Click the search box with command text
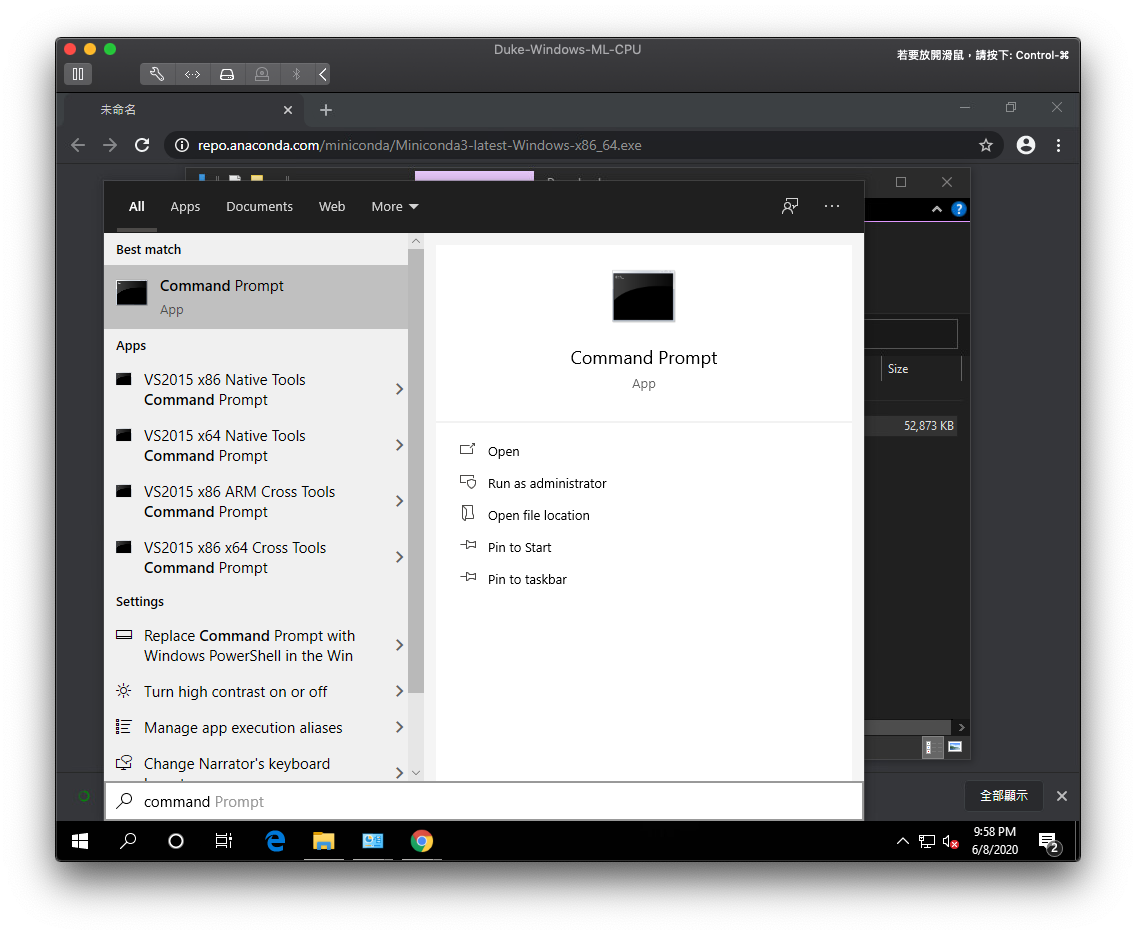This screenshot has width=1136, height=935. coord(484,801)
